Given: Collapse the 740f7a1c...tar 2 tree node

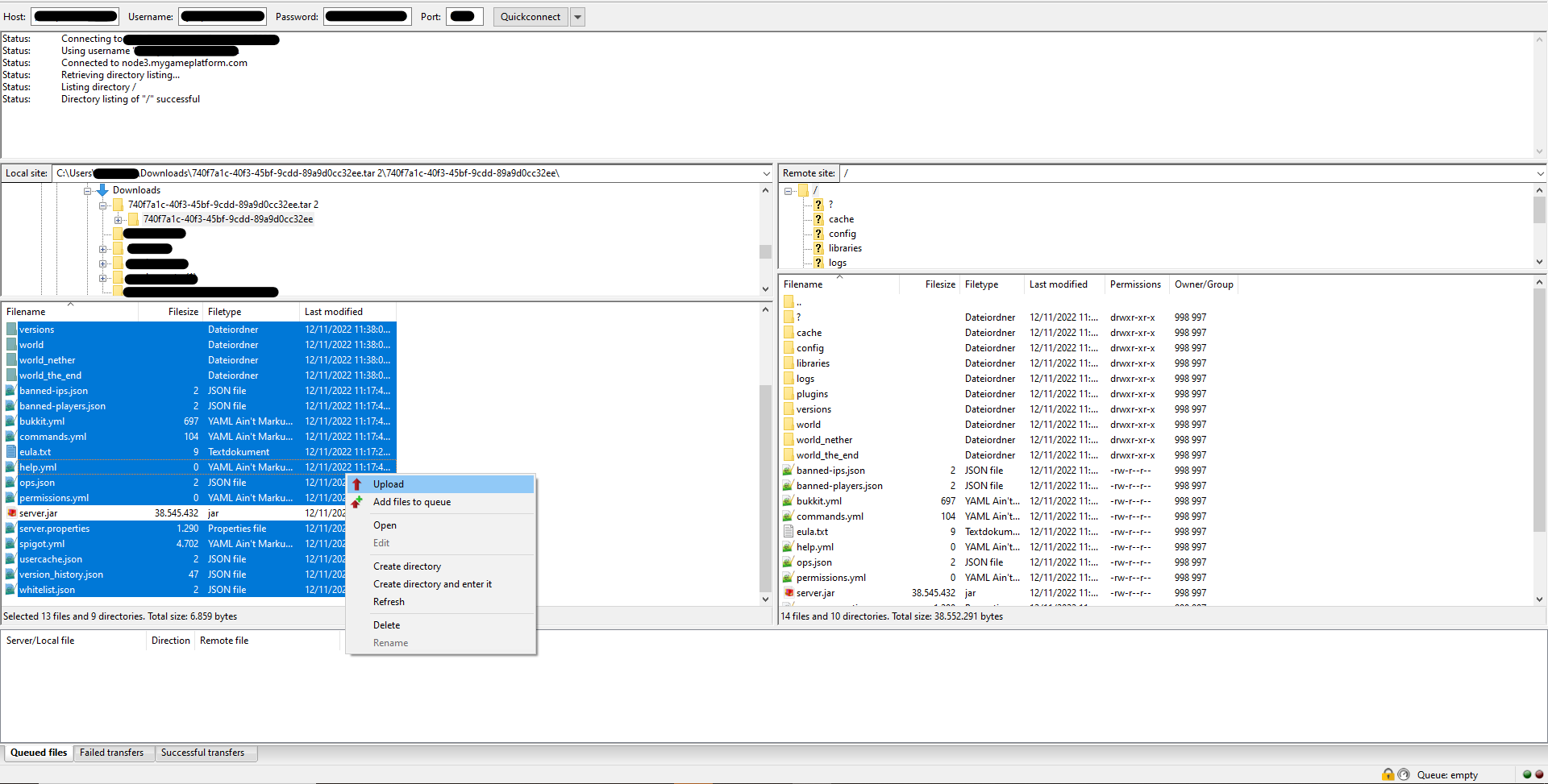Looking at the screenshot, I should coord(103,205).
